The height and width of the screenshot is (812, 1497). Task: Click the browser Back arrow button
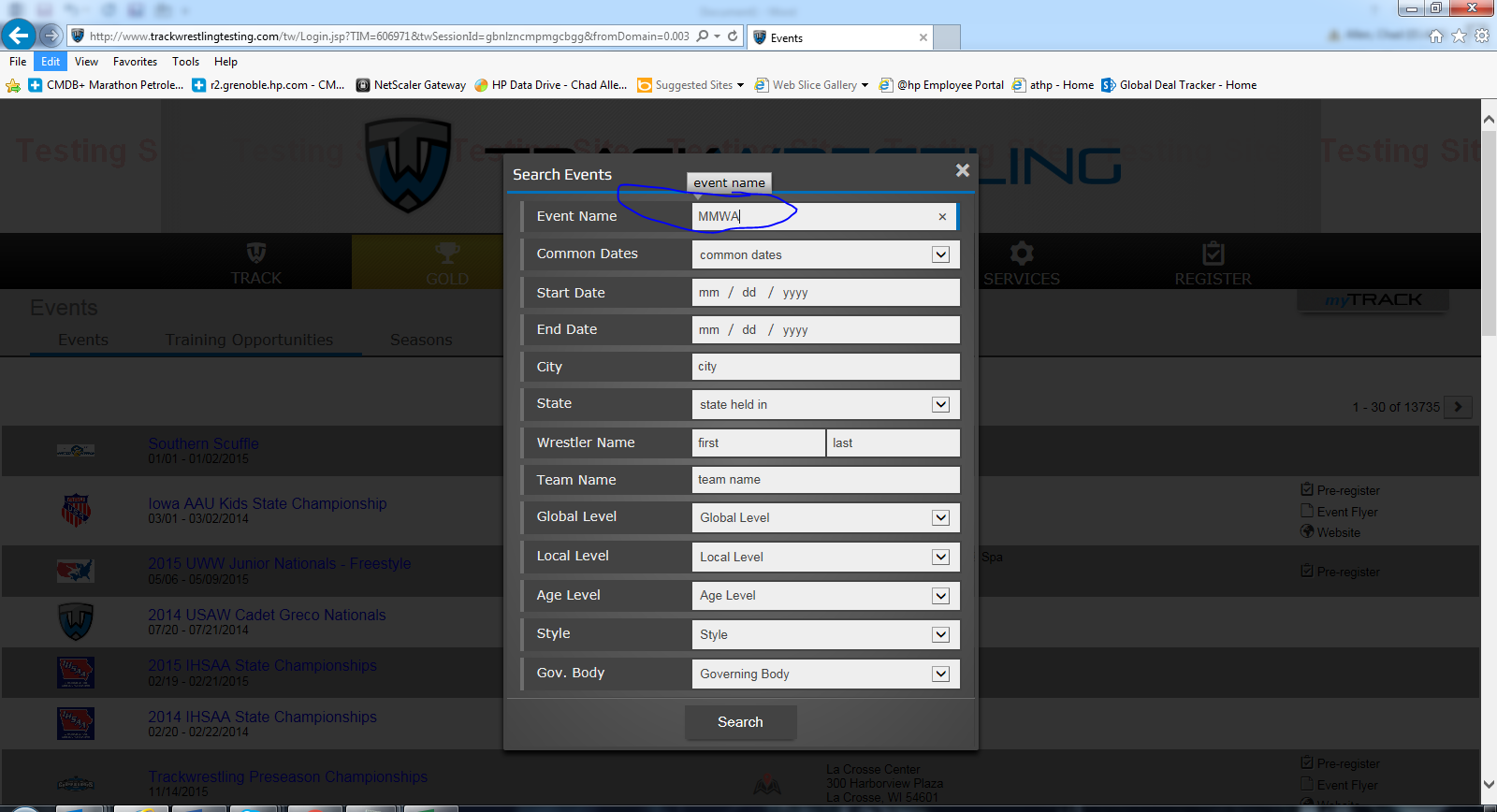tap(19, 36)
